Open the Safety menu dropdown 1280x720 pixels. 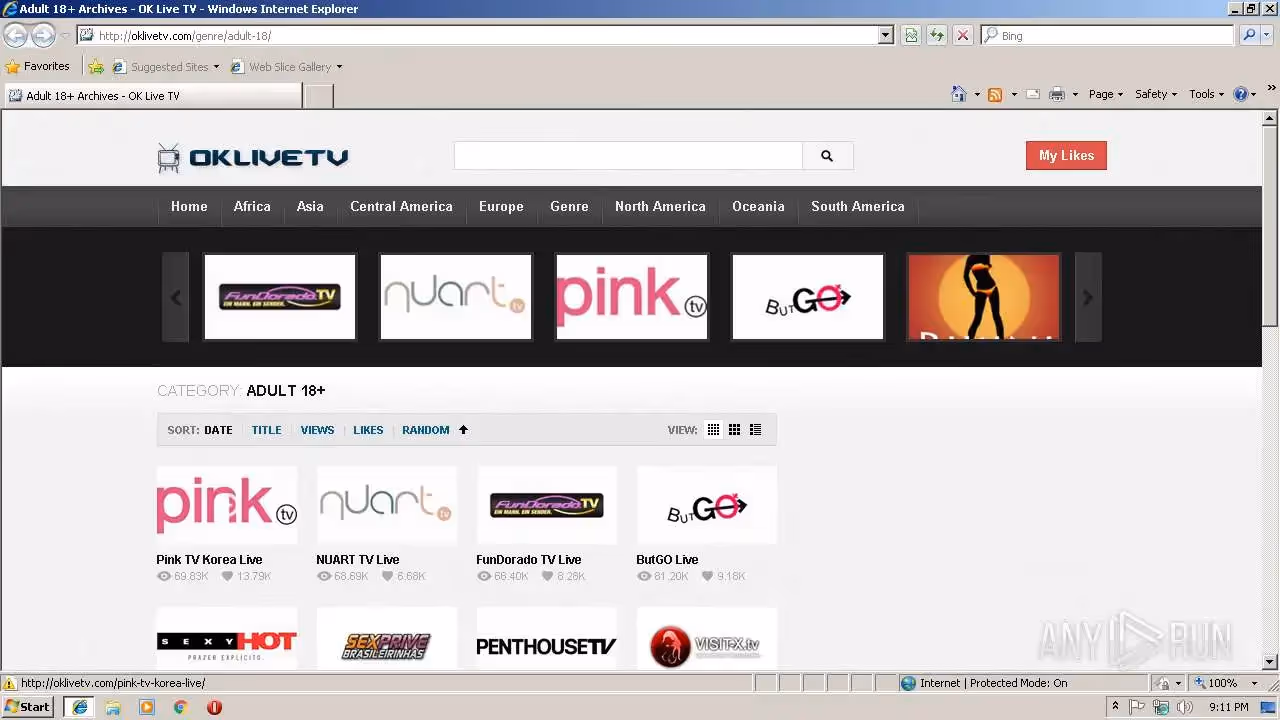pos(1156,94)
